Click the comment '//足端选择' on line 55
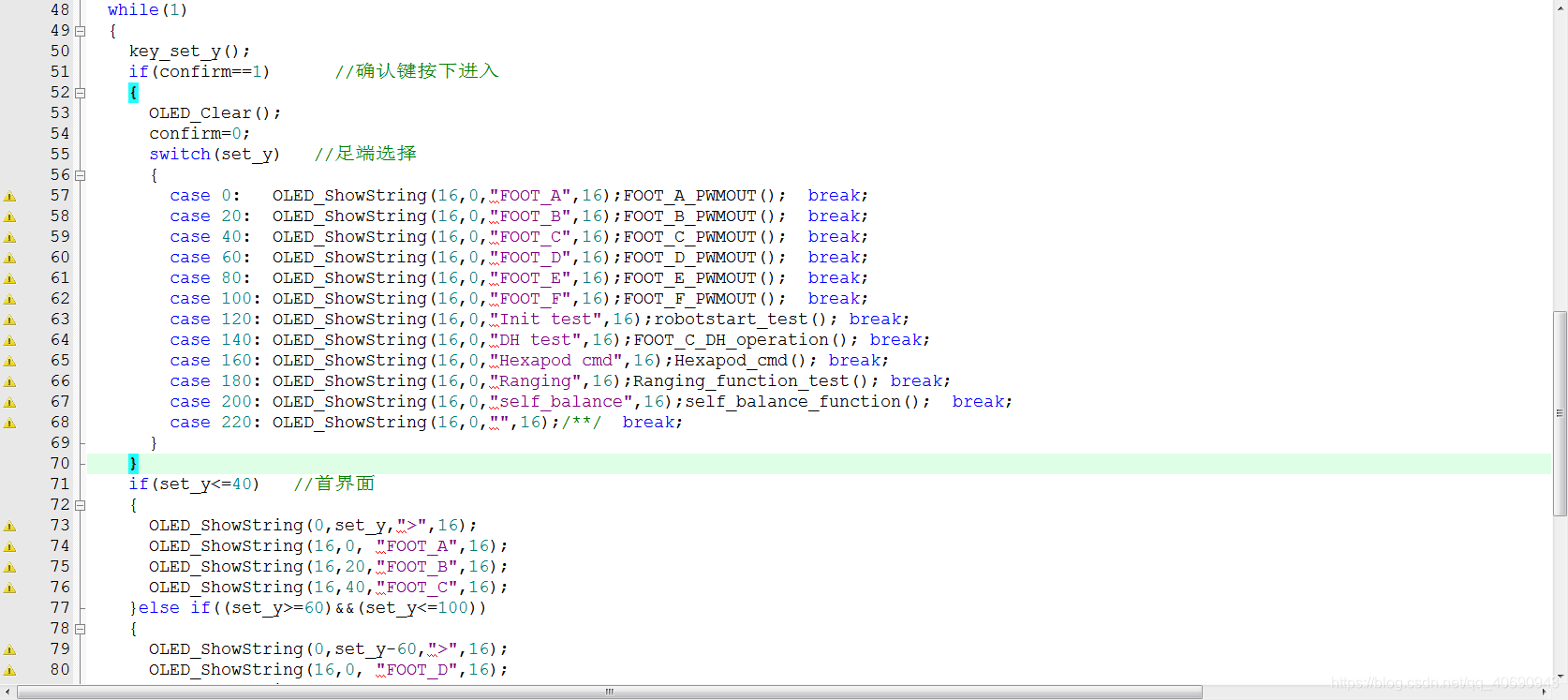Screen dimensions: 1568x700 pyautogui.click(x=365, y=154)
